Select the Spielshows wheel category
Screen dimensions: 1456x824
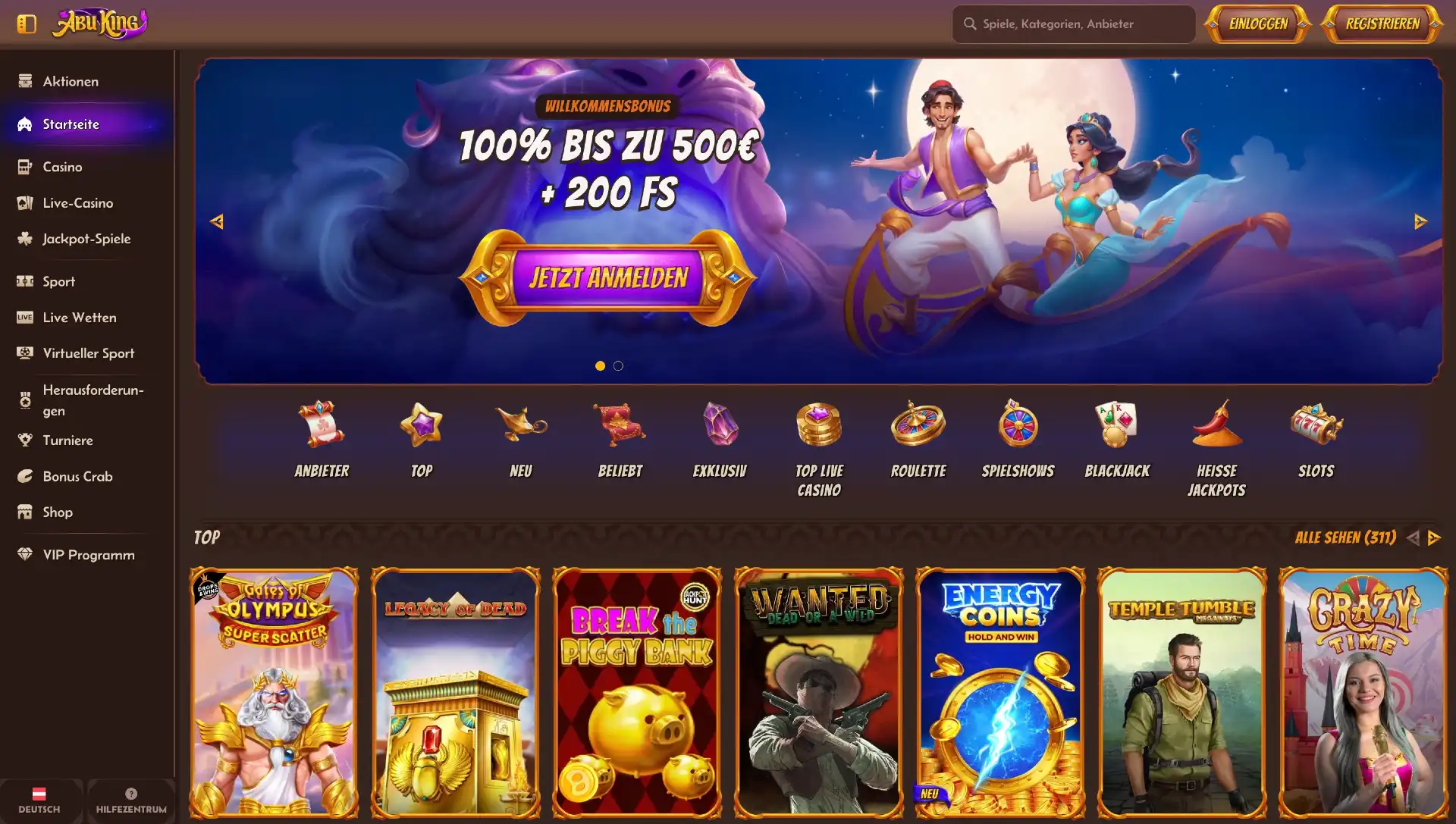(1018, 425)
